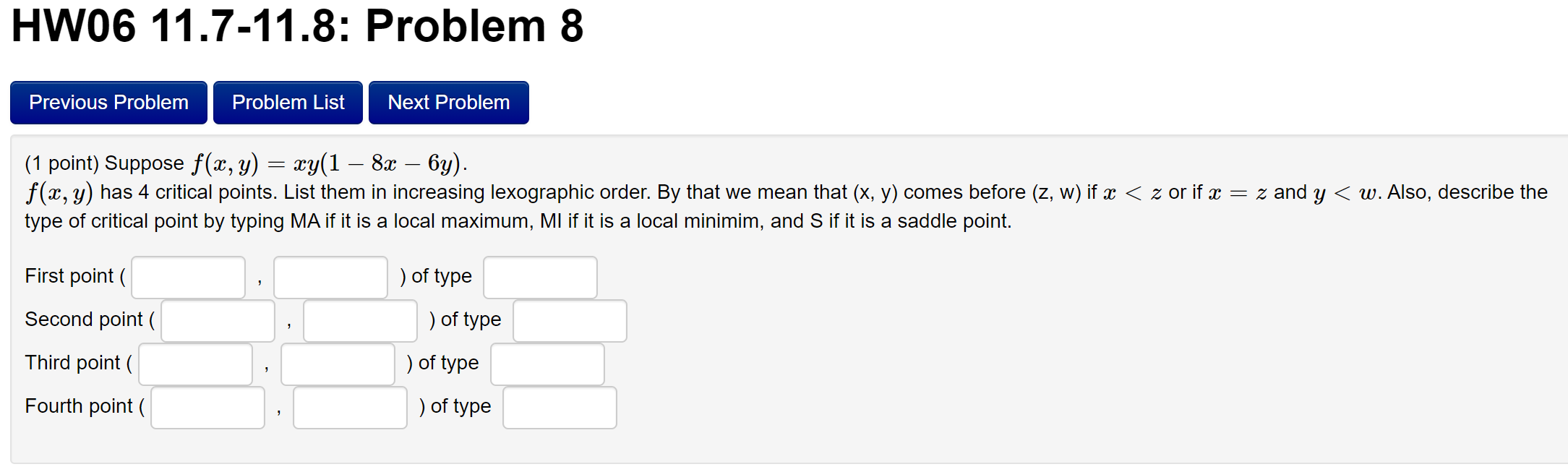Click the second point y-coordinate field

click(x=359, y=320)
